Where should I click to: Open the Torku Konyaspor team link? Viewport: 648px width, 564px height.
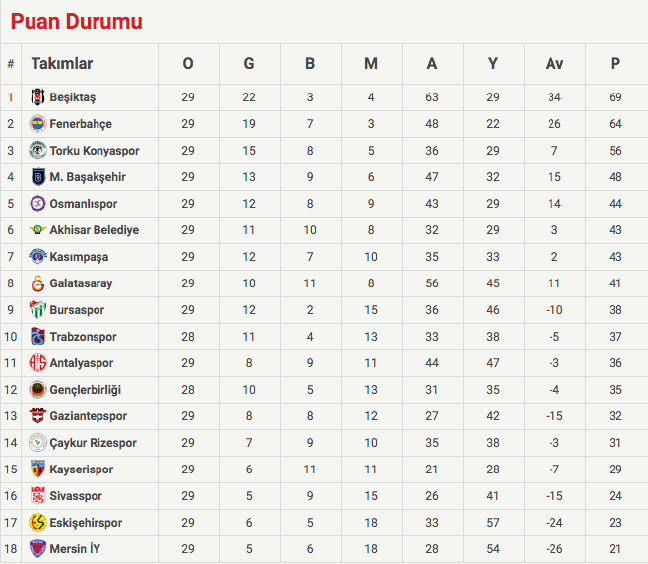[94, 151]
